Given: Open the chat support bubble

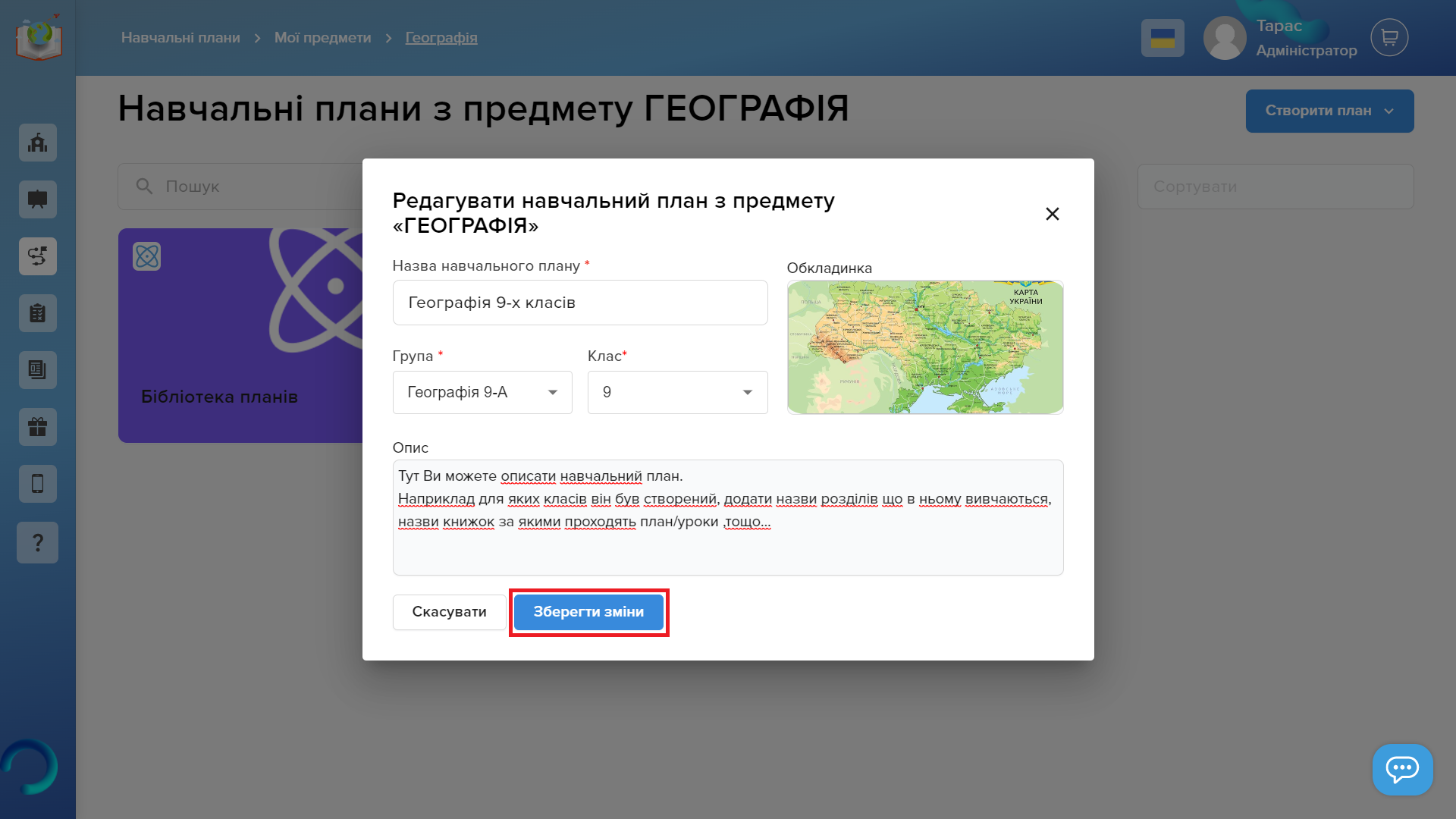Looking at the screenshot, I should click(x=1402, y=769).
